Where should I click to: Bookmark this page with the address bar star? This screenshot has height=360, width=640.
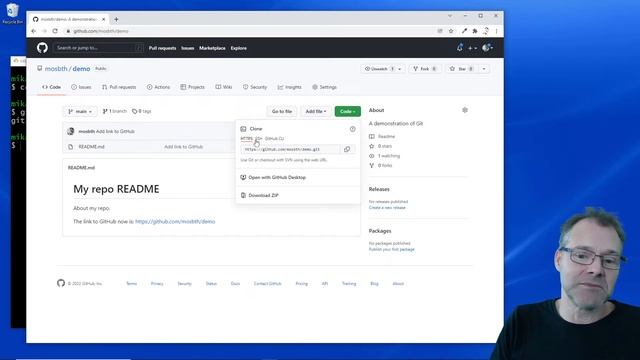[x=451, y=31]
